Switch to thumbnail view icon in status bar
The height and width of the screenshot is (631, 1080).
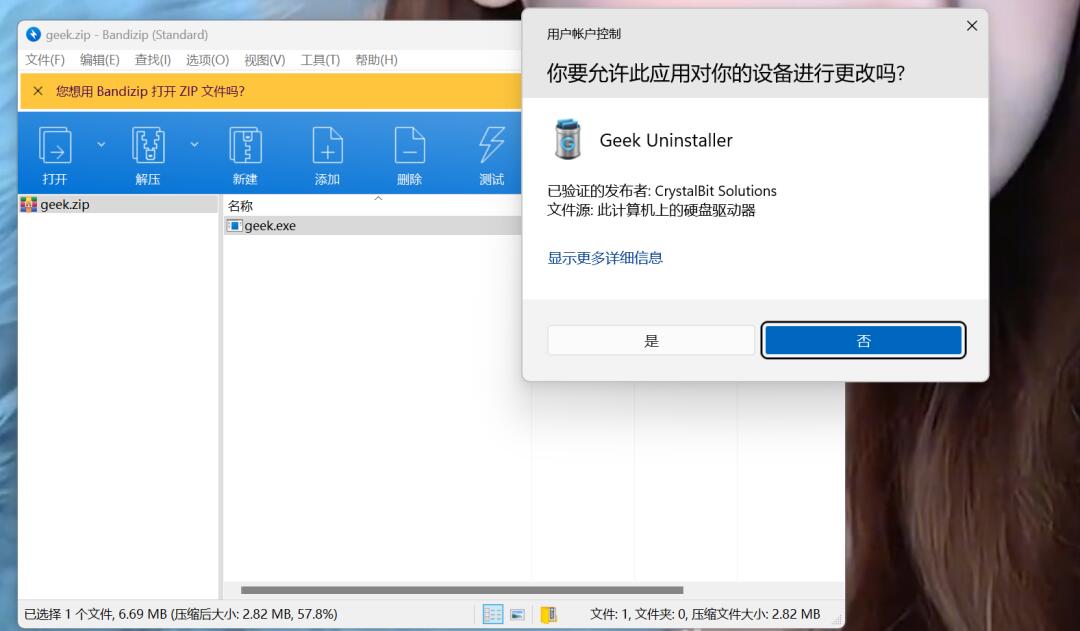click(517, 614)
